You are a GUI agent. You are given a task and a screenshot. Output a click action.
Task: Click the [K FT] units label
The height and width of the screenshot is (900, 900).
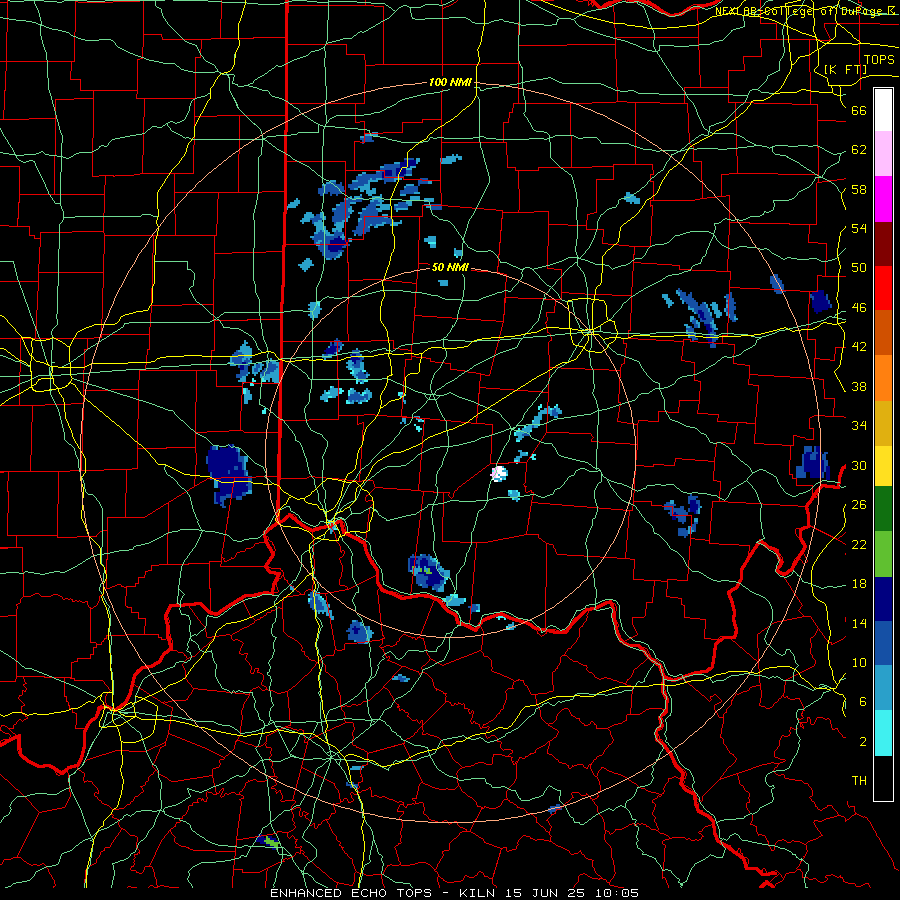[x=845, y=69]
